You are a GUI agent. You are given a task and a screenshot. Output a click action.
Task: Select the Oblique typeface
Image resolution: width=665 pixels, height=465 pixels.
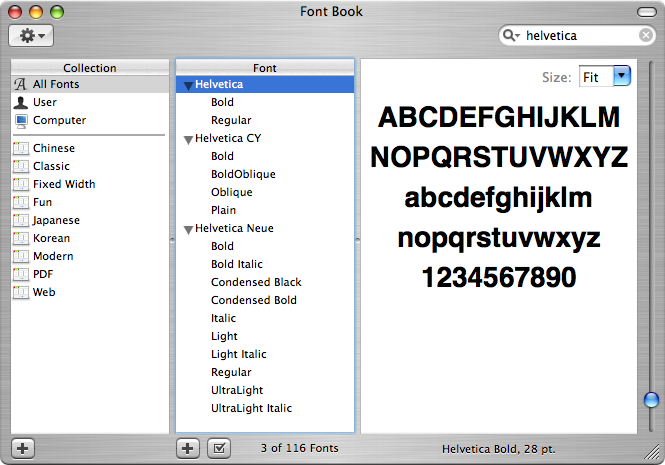click(x=232, y=192)
